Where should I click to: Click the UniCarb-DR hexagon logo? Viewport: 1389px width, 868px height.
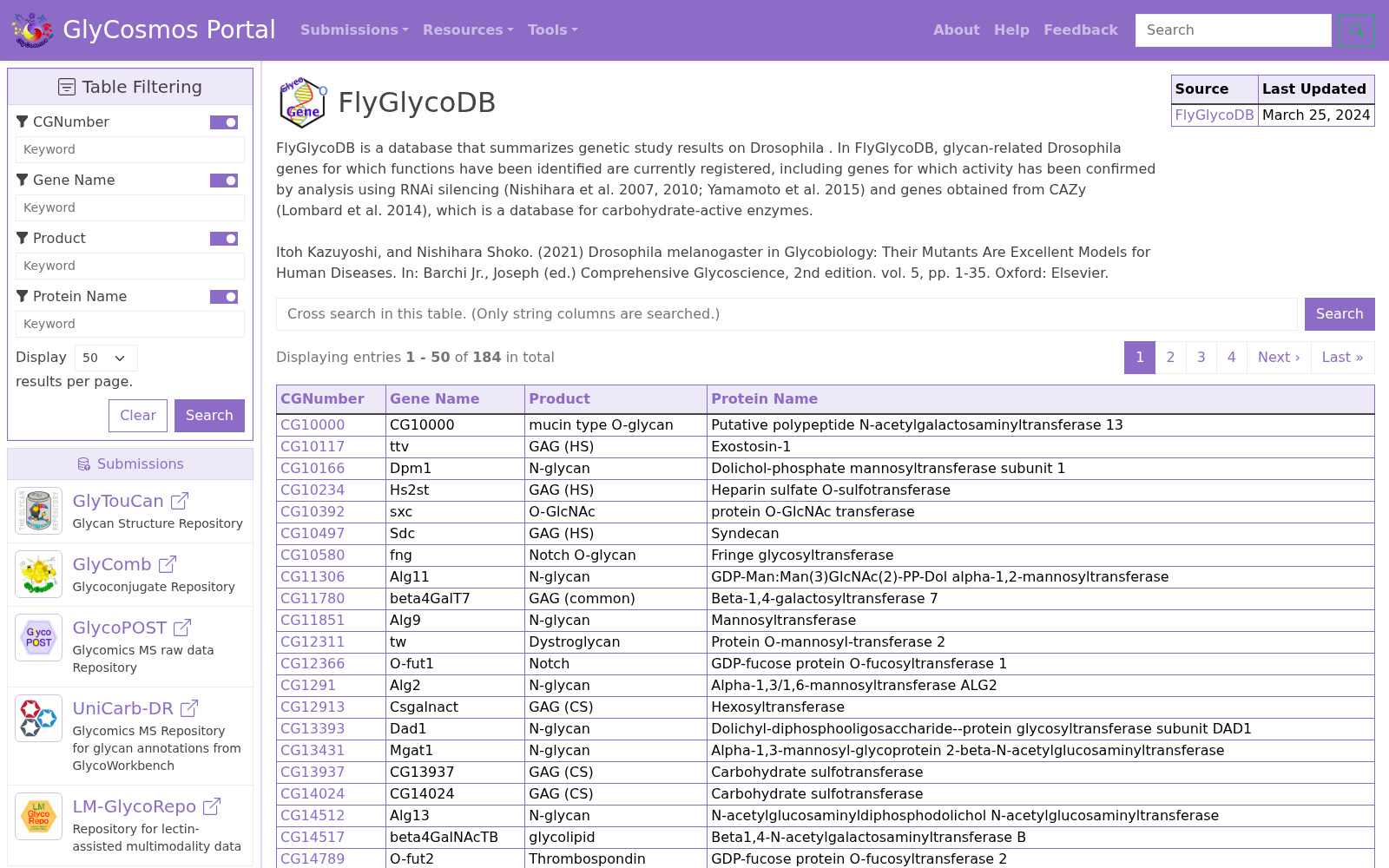click(x=39, y=718)
